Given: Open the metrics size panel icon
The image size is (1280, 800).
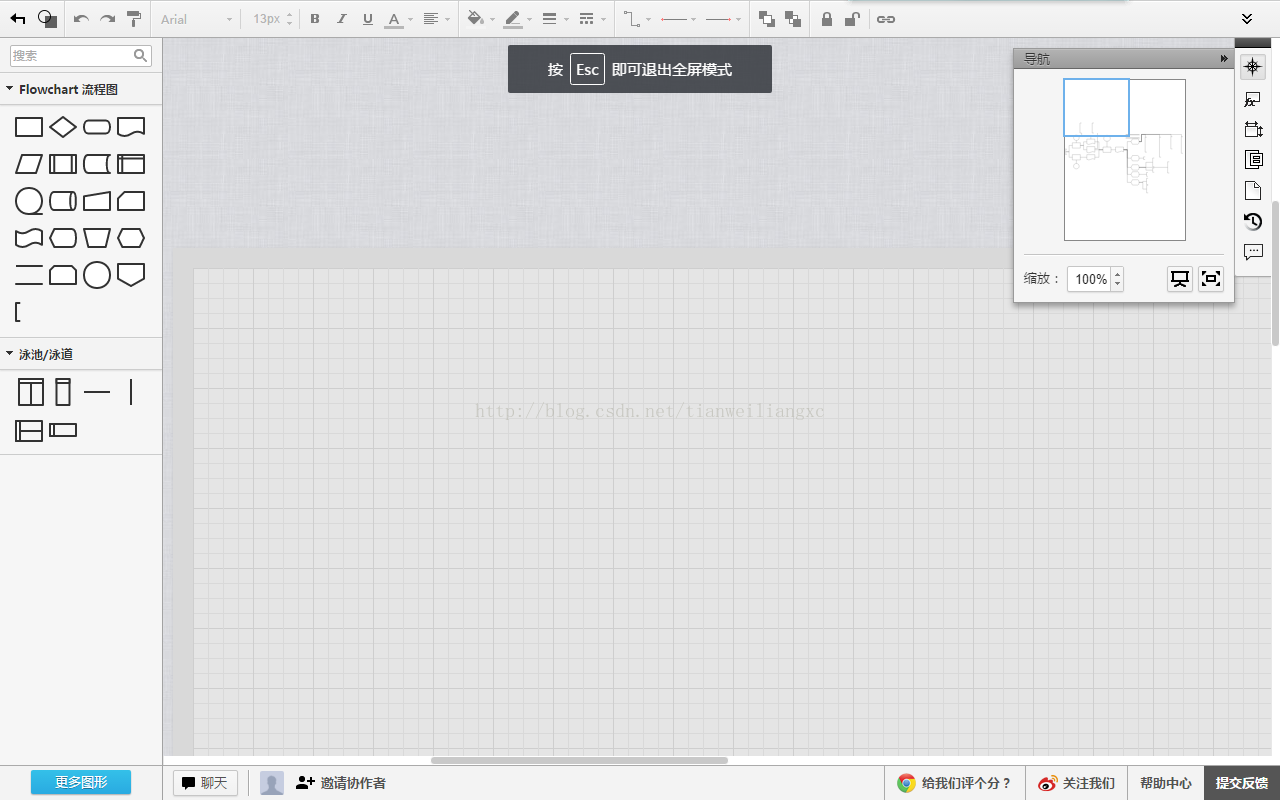Looking at the screenshot, I should (1253, 129).
